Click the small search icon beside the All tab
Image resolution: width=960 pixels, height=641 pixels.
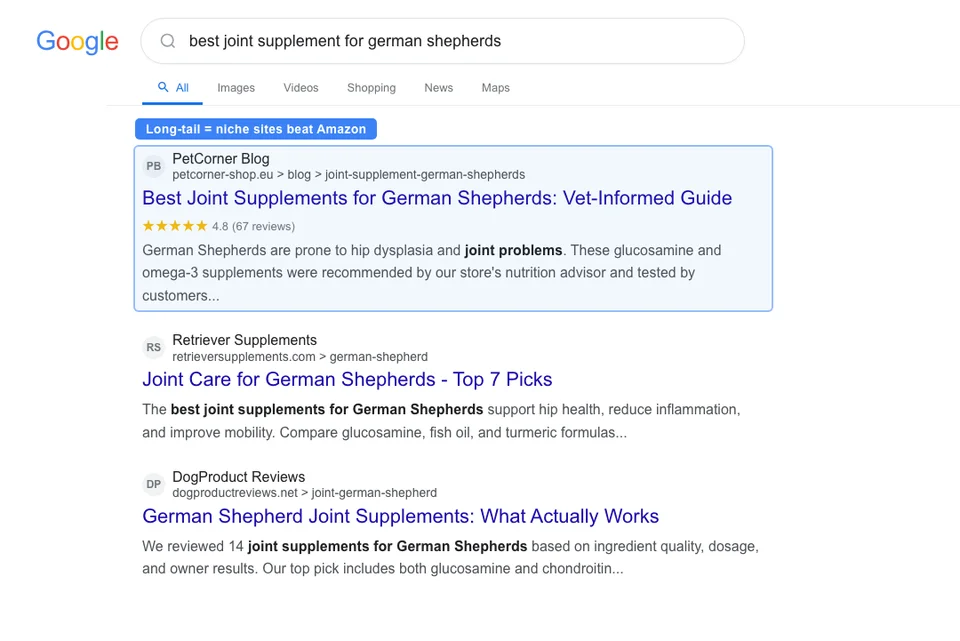pos(161,87)
